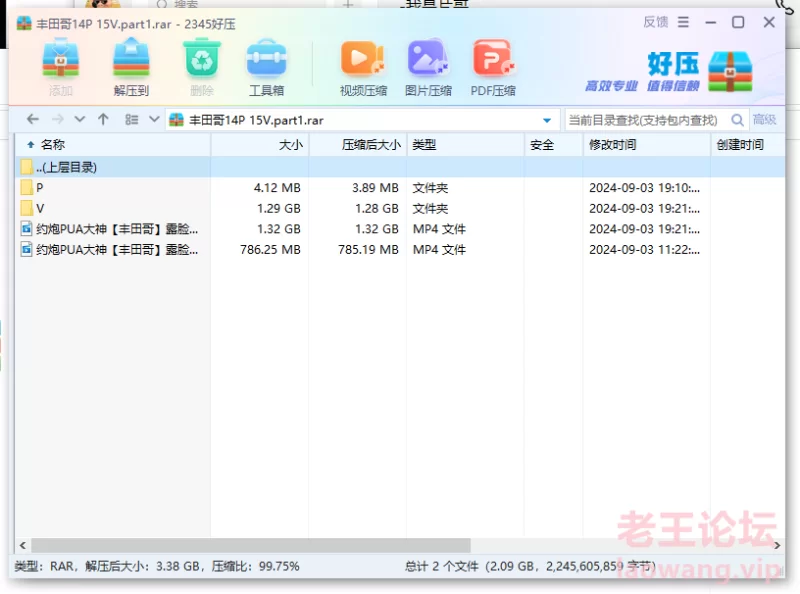
Task: Expand the view mode dropdown chevron
Action: (x=154, y=119)
